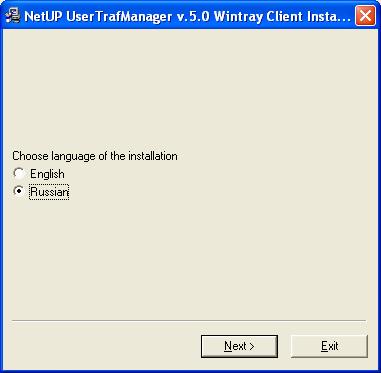Click the dotted focus box around Russian
This screenshot has height=373, width=381.
point(49,192)
